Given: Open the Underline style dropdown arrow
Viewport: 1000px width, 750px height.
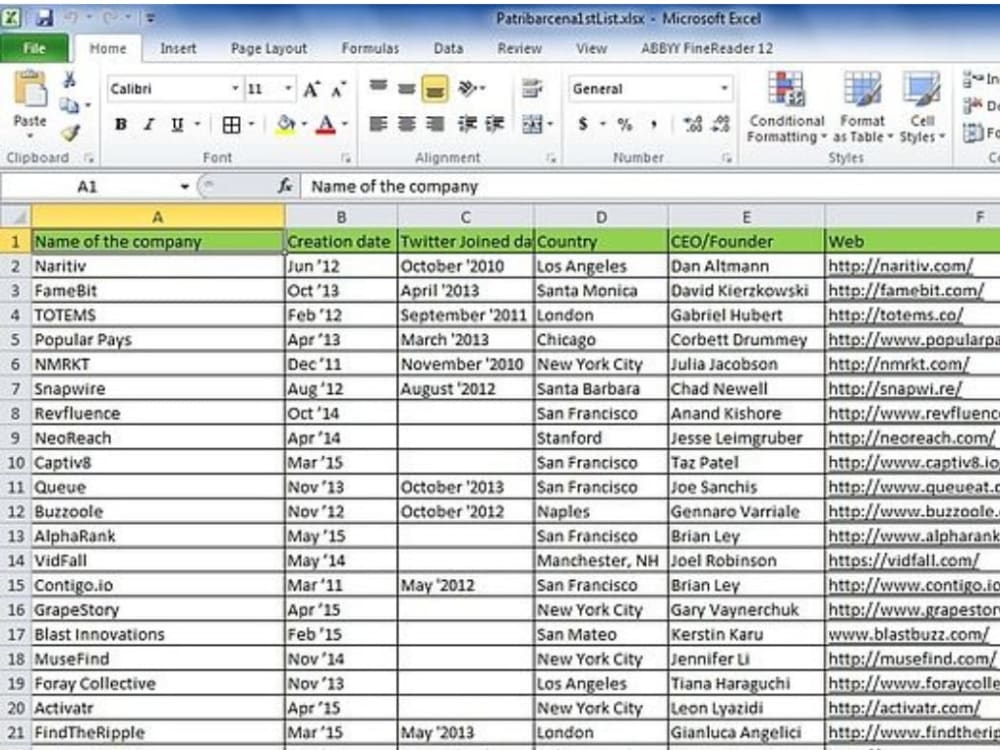Looking at the screenshot, I should [197, 124].
